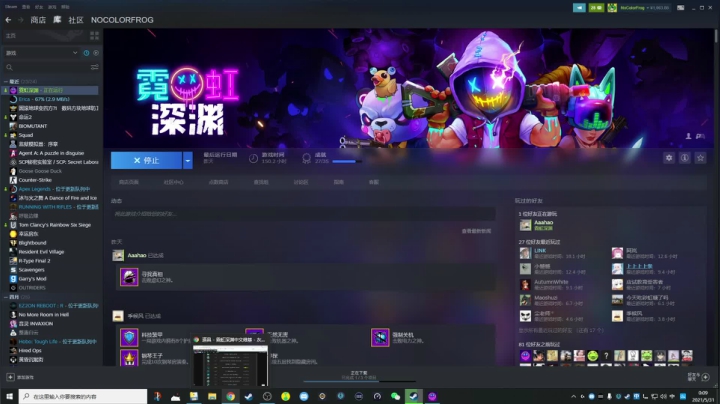Image resolution: width=720 pixels, height=404 pixels.
Task: Select Squad in library list
Action: pyautogui.click(x=26, y=135)
